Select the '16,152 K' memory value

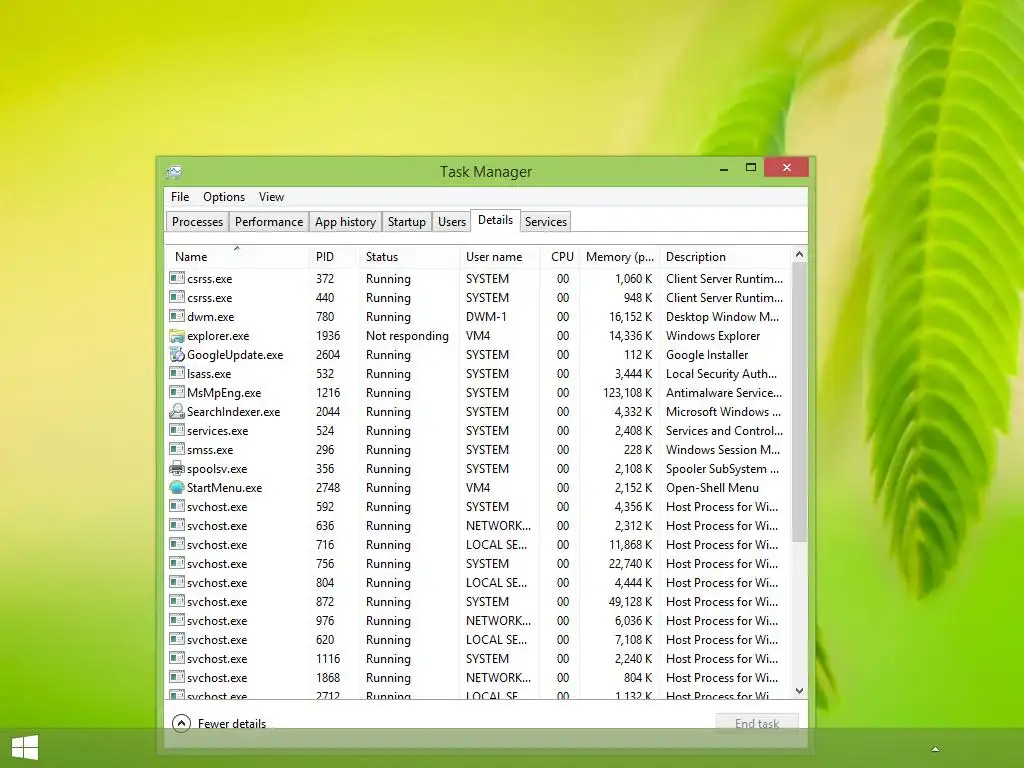(x=630, y=317)
